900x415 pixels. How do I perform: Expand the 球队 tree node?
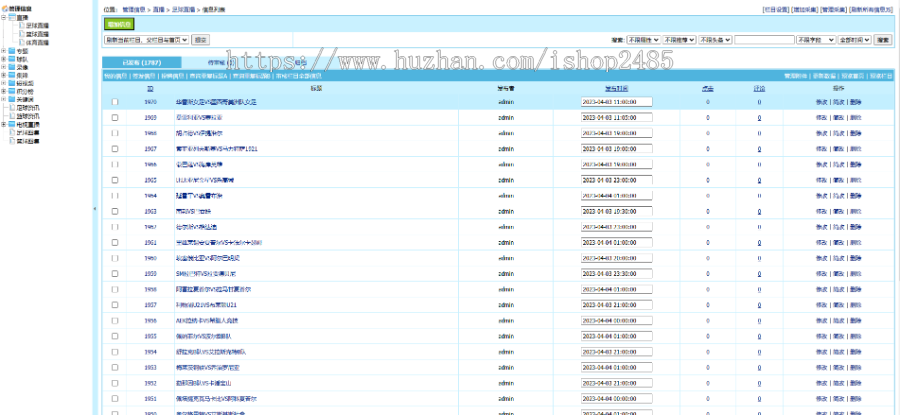[4, 59]
